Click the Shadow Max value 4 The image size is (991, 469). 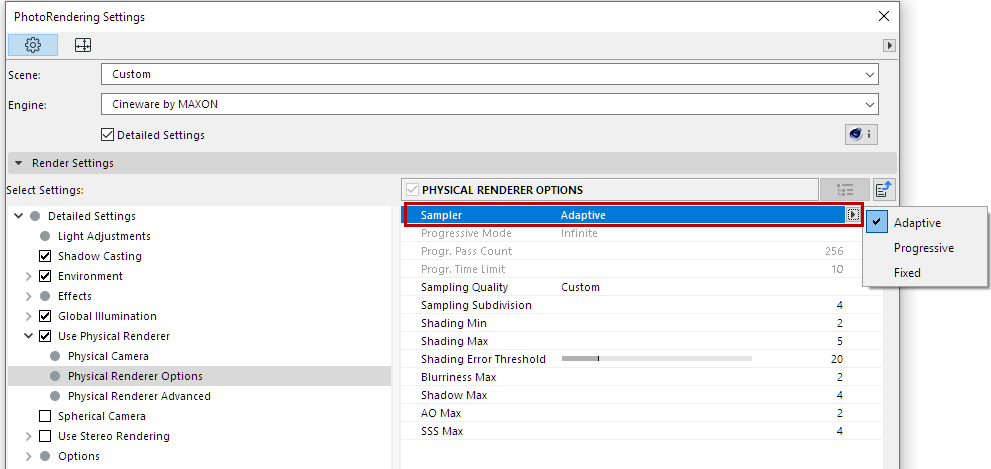(840, 395)
